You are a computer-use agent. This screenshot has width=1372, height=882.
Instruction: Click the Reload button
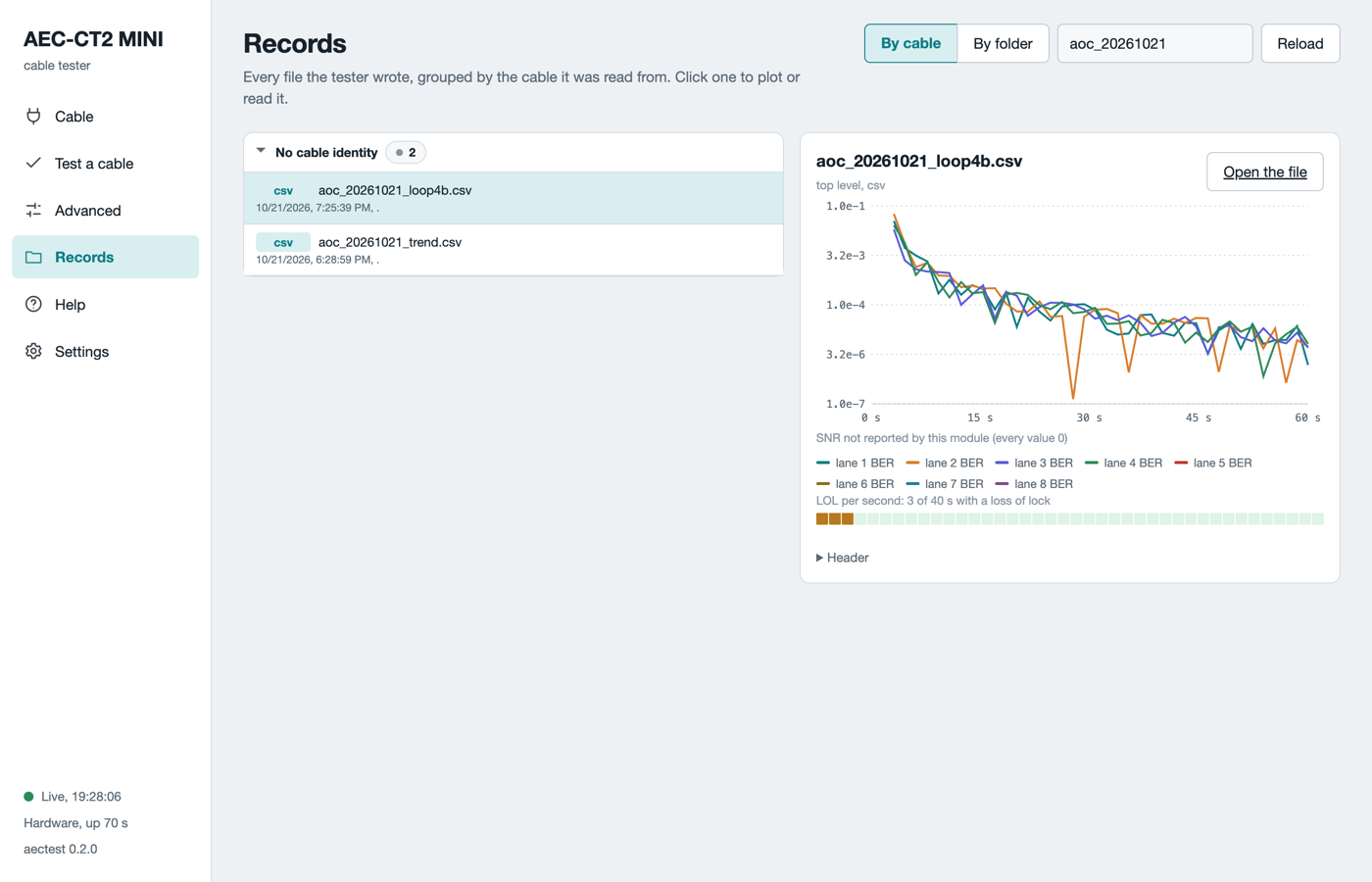1300,43
